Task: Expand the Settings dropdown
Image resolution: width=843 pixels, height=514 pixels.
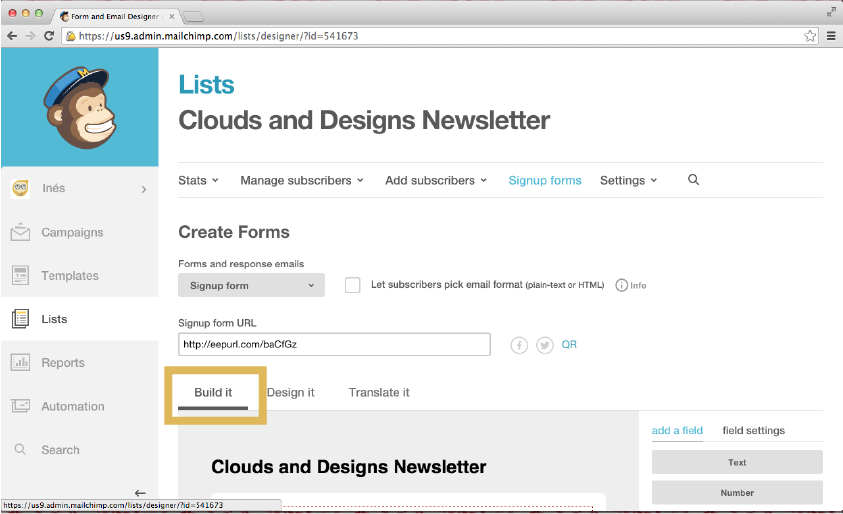Action: pyautogui.click(x=628, y=180)
